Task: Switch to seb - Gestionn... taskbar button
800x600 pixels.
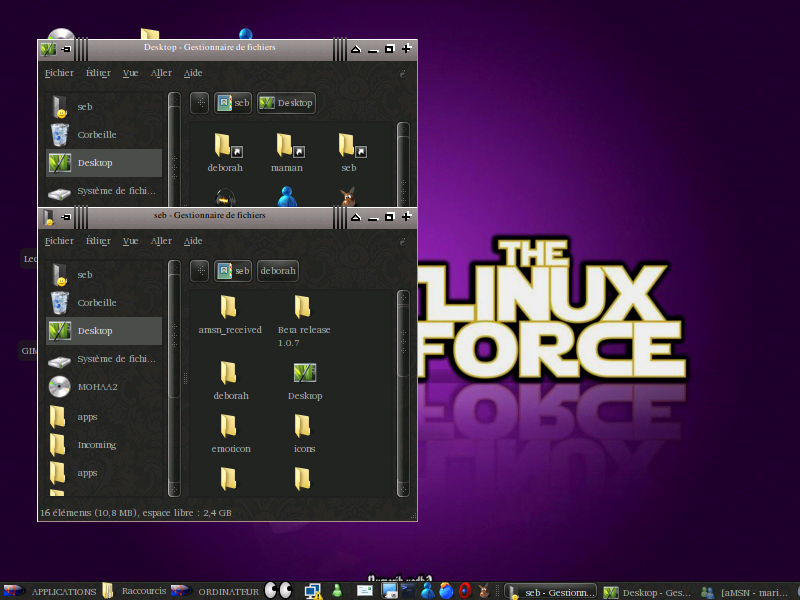Action: coord(551,592)
